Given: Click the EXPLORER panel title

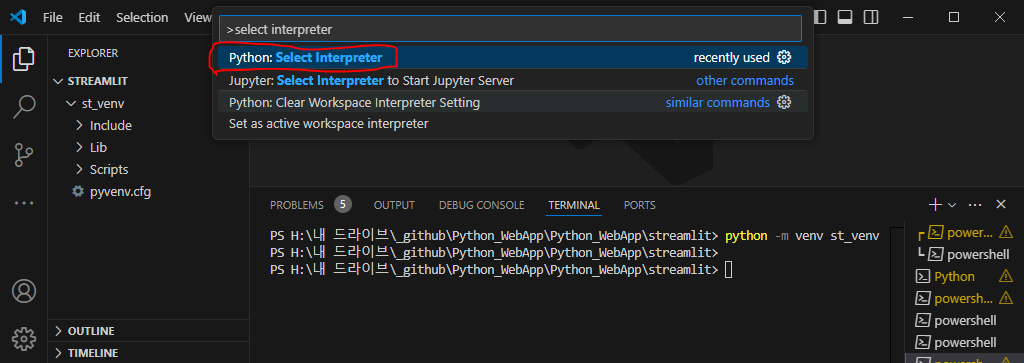Looking at the screenshot, I should (93, 54).
